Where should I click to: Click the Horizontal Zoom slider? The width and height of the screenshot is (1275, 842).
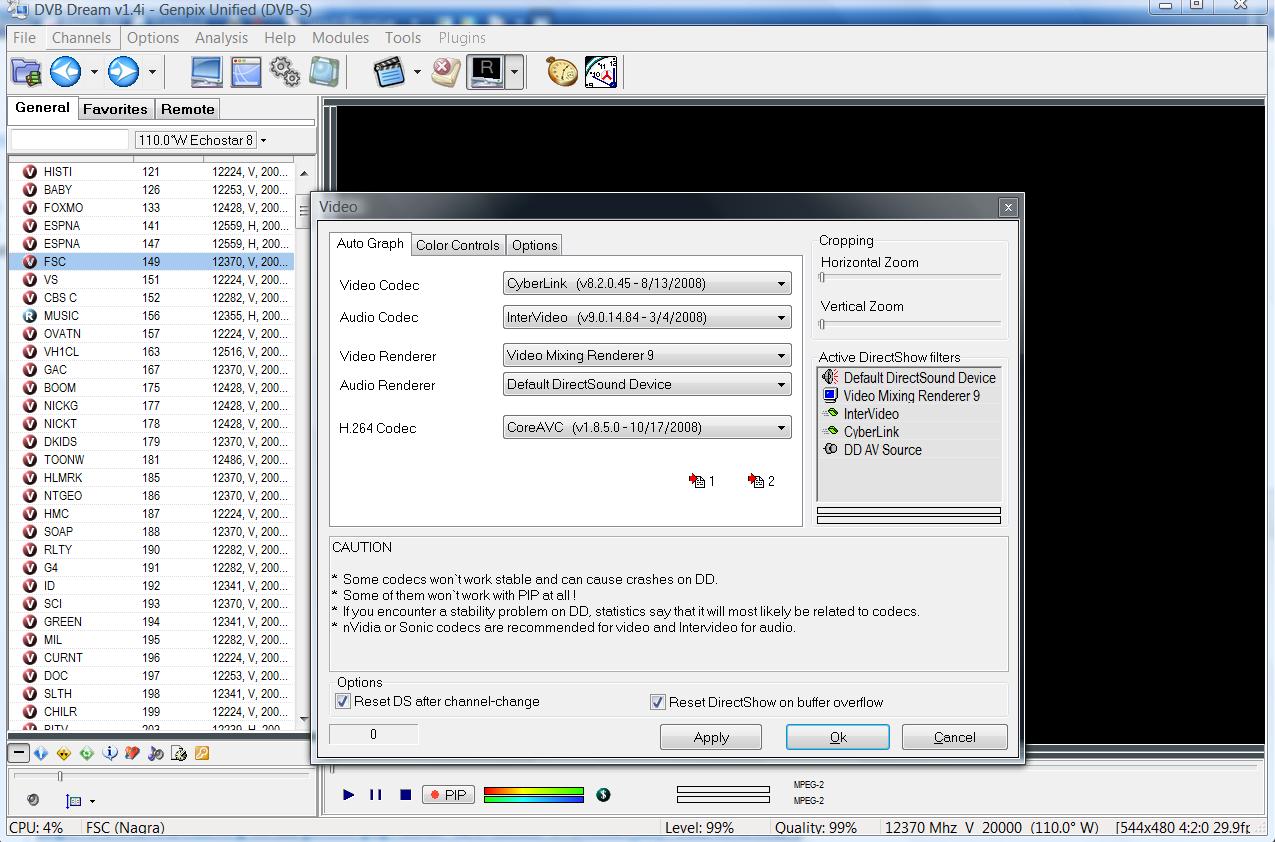click(910, 277)
